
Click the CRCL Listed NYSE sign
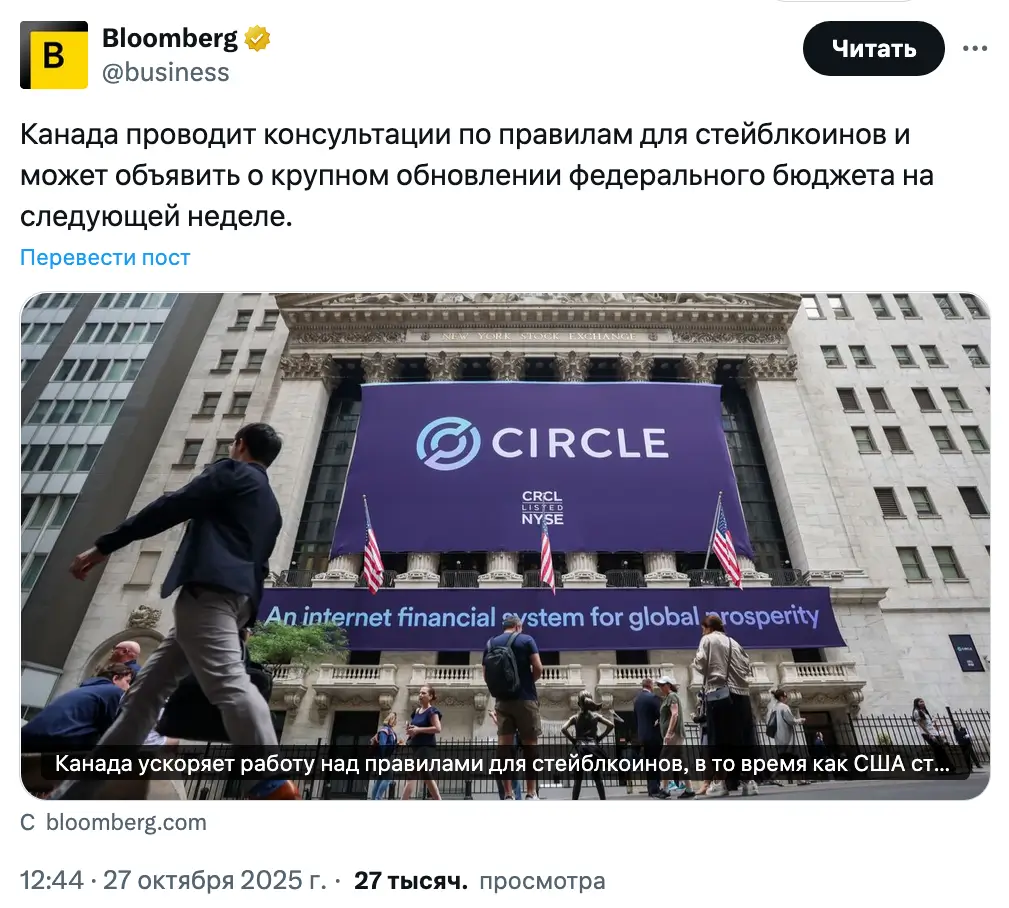[543, 508]
